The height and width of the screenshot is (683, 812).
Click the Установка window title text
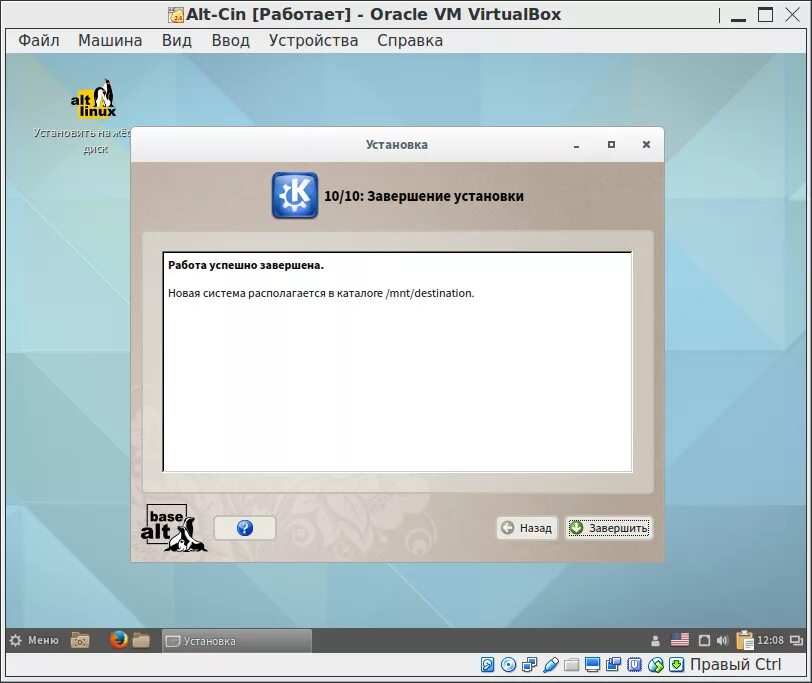coord(397,145)
